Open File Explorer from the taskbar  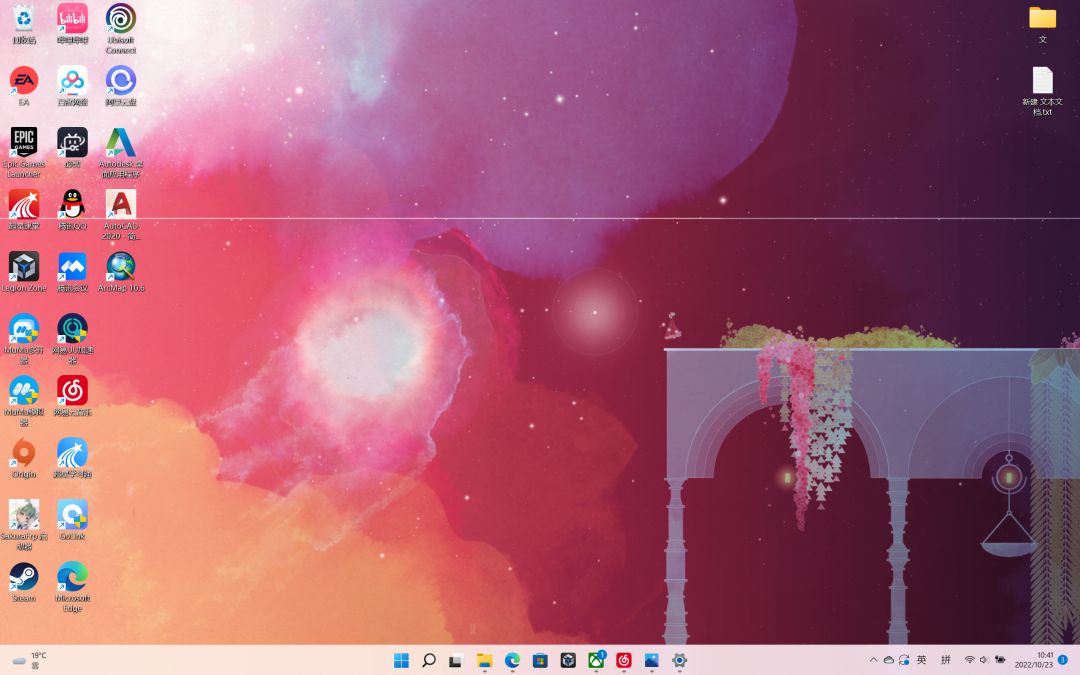(x=484, y=661)
